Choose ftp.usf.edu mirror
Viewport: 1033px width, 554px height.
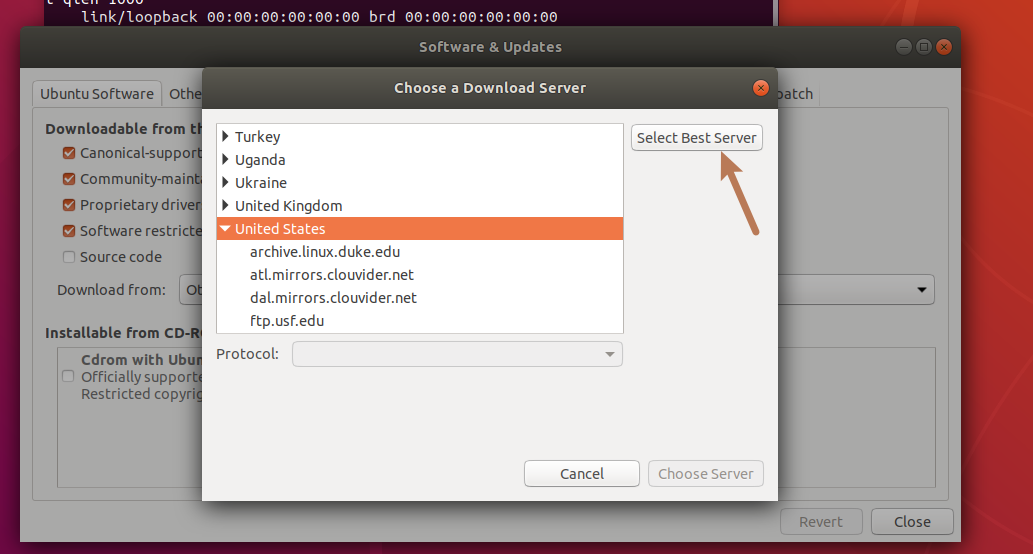click(x=420, y=321)
